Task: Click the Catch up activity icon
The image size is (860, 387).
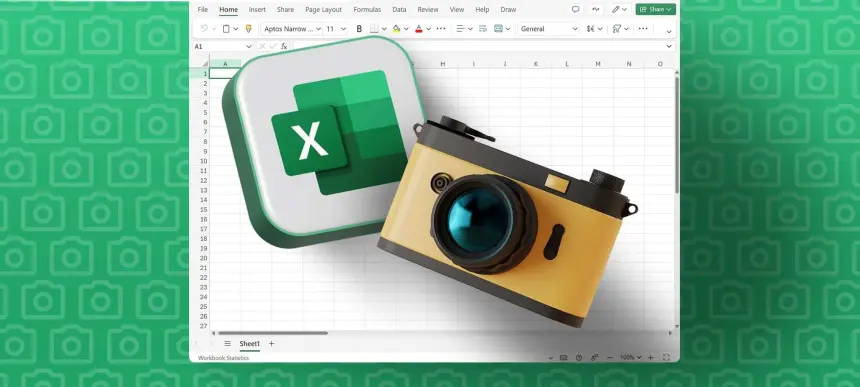Action: click(596, 9)
